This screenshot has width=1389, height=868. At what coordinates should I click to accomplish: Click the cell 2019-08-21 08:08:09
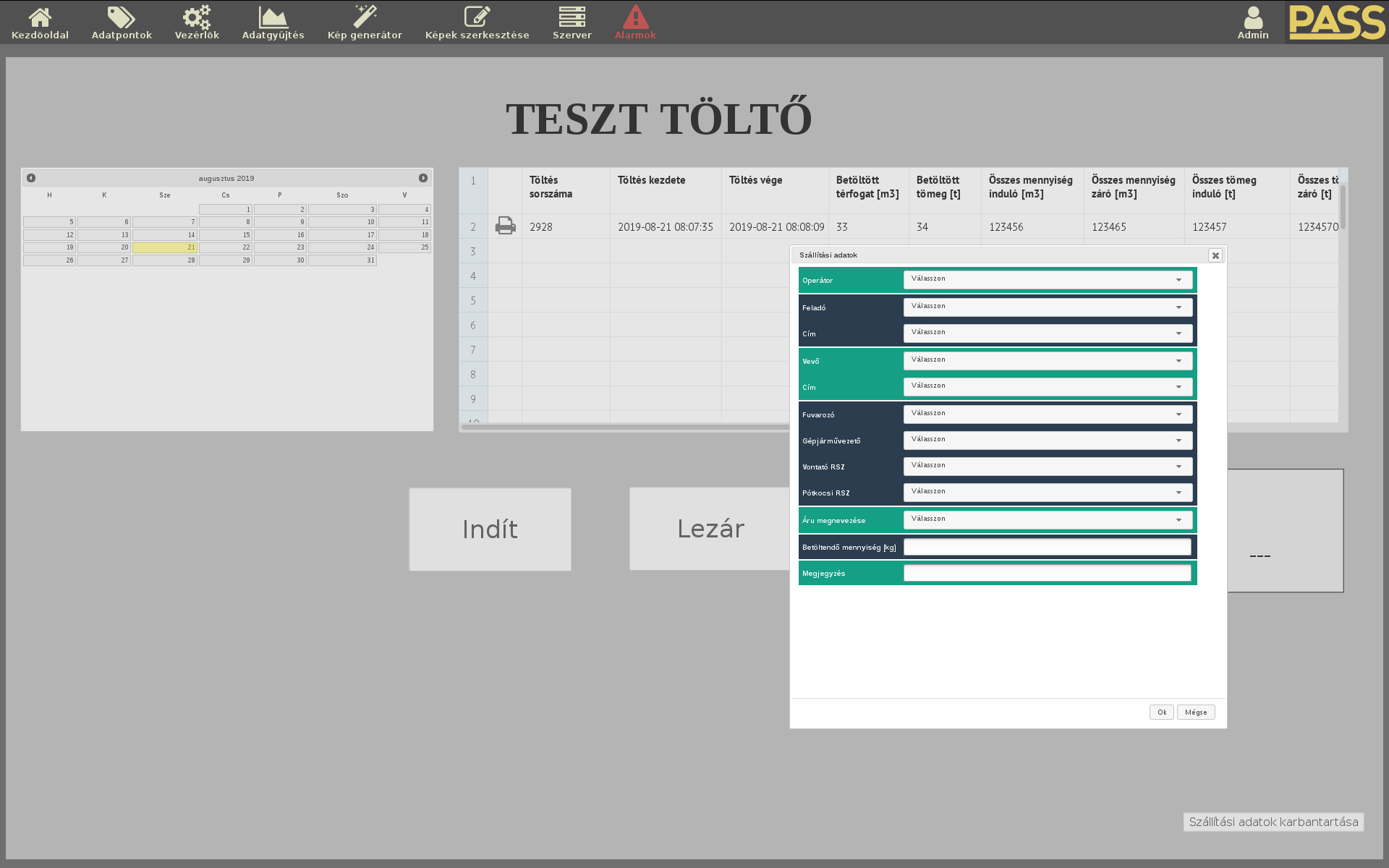775,227
